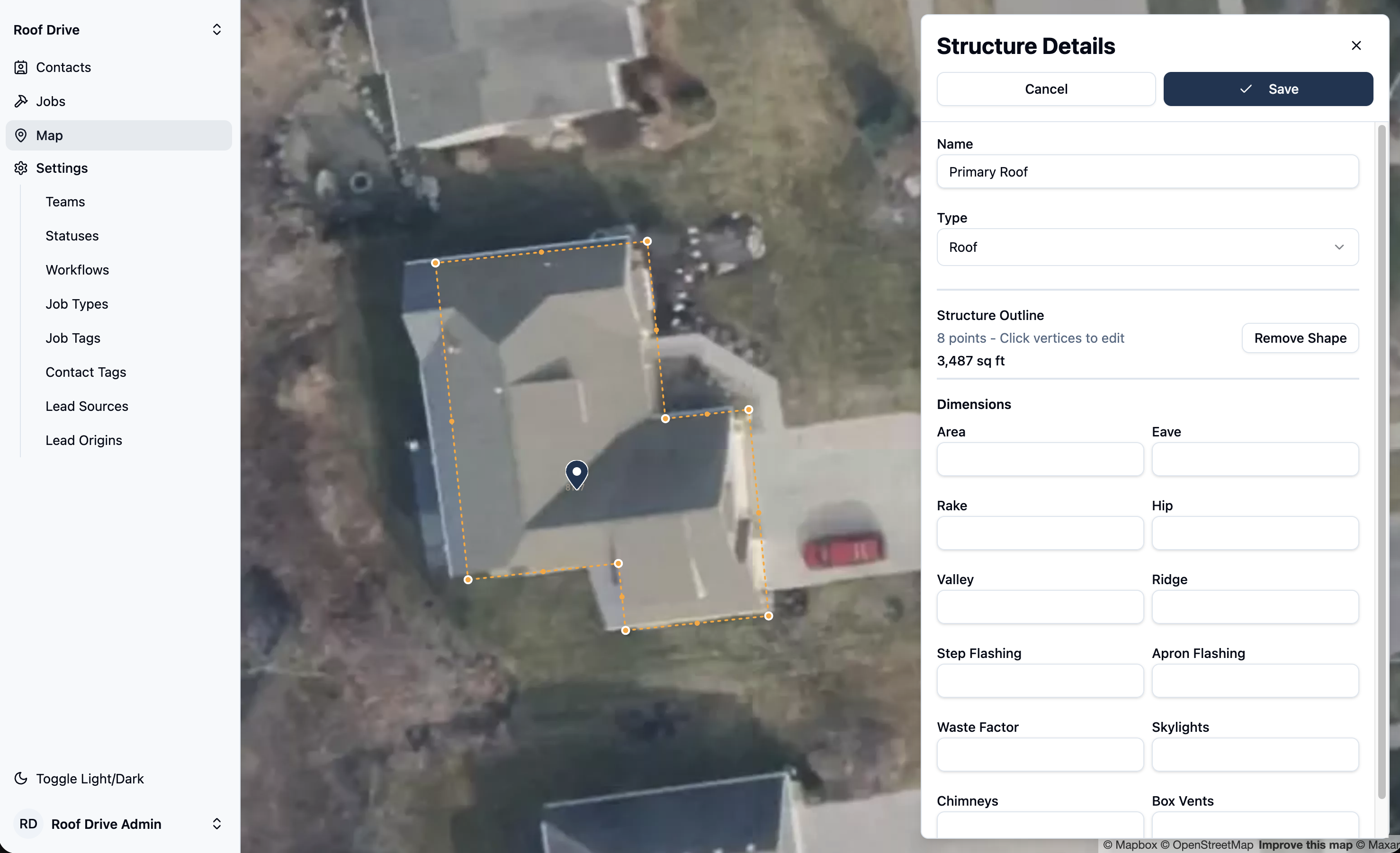Viewport: 1400px width, 853px height.
Task: Click into the Area dimension field
Action: pyautogui.click(x=1040, y=459)
